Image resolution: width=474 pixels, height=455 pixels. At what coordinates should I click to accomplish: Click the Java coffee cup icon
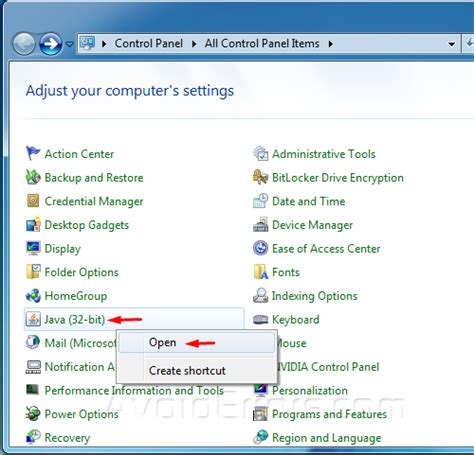[x=33, y=319]
